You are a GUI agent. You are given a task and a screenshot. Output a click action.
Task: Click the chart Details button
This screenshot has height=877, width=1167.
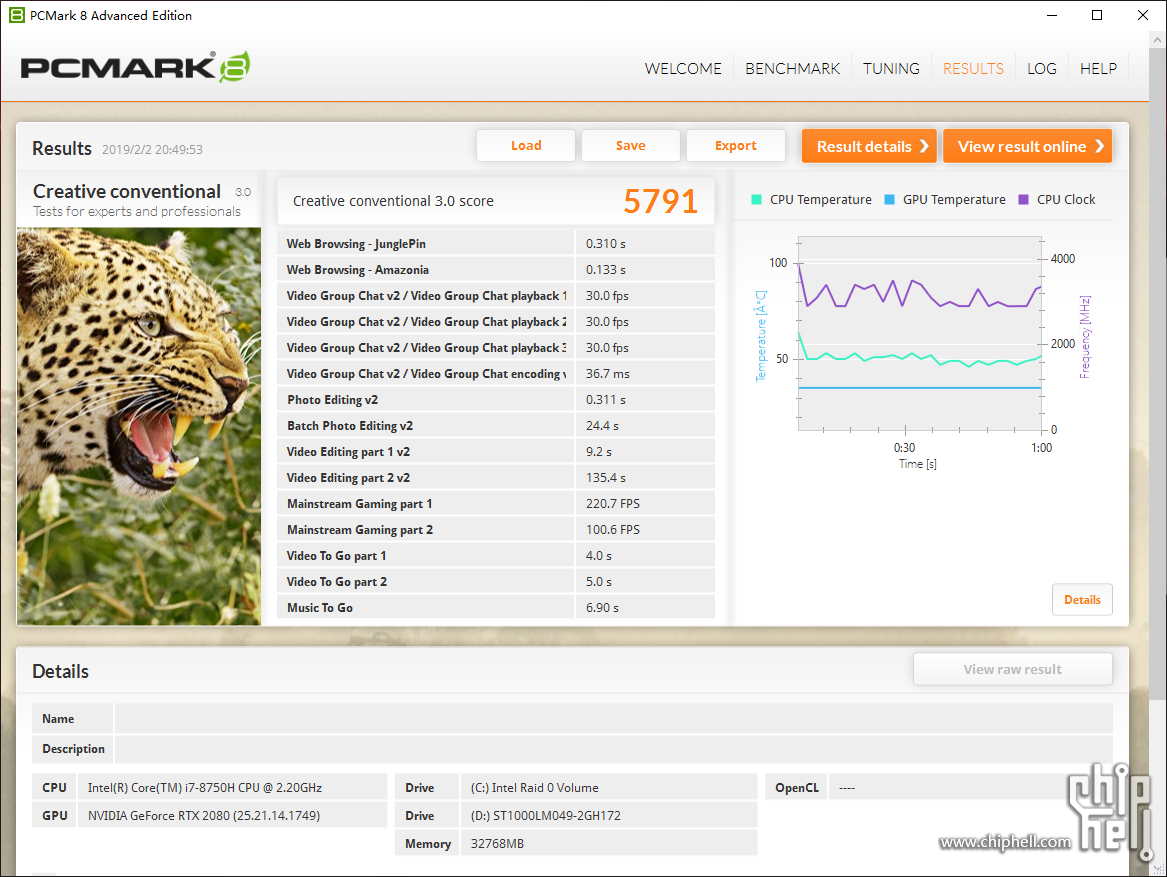coord(1082,600)
